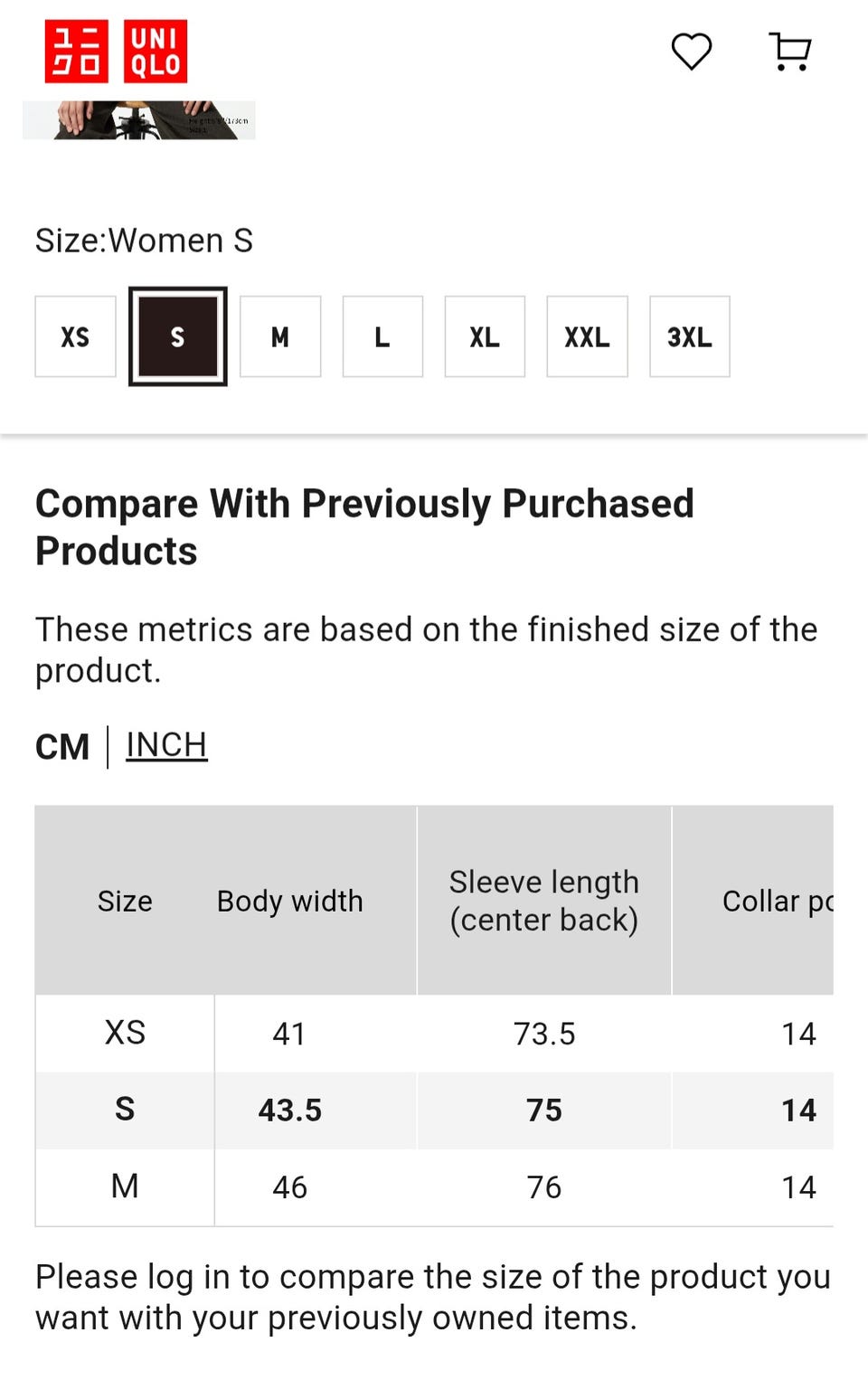Screen dimensions: 868x1380
Task: Click the Size column header
Action: point(125,901)
